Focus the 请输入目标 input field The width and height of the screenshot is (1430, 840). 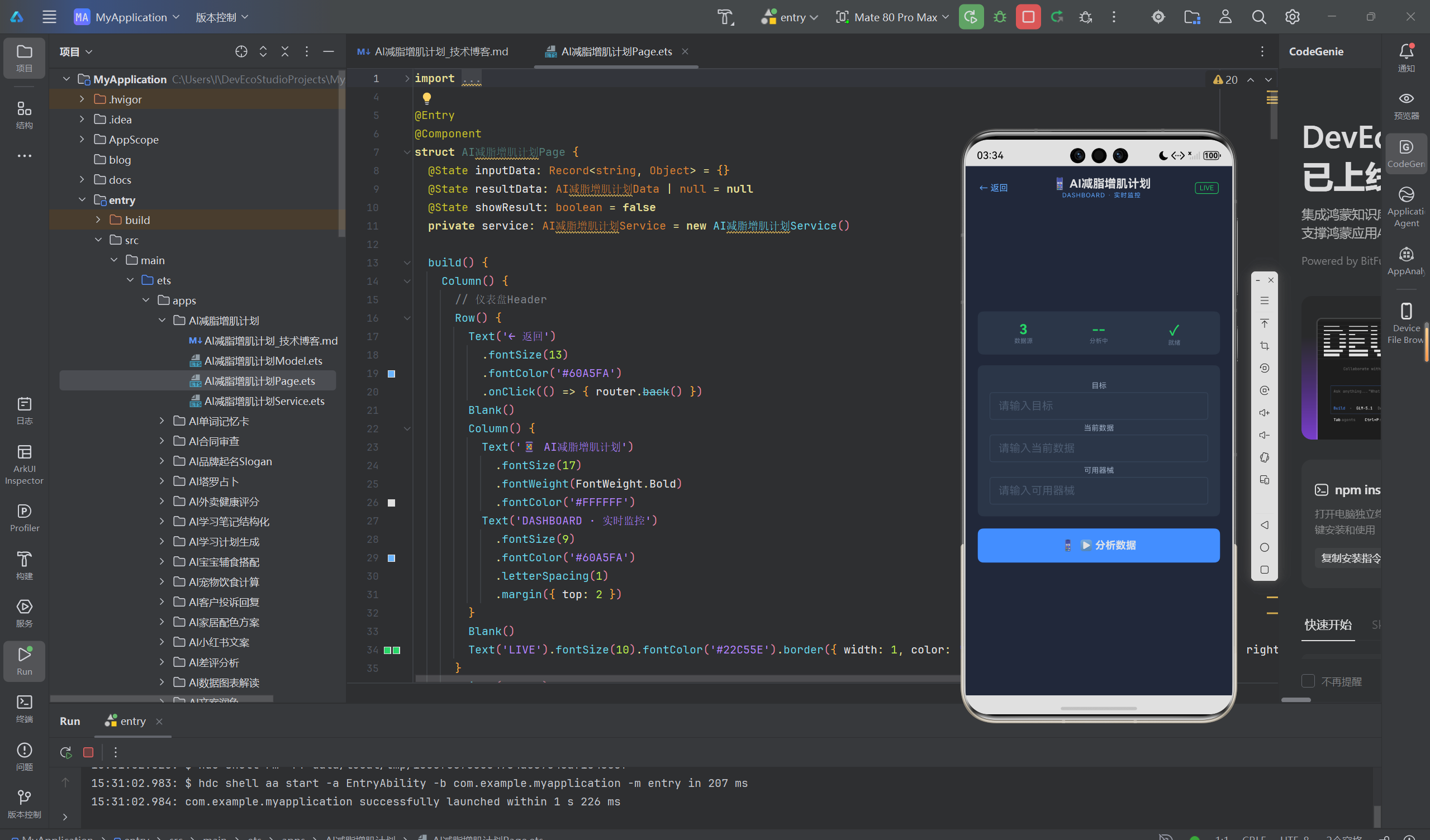(x=1098, y=405)
